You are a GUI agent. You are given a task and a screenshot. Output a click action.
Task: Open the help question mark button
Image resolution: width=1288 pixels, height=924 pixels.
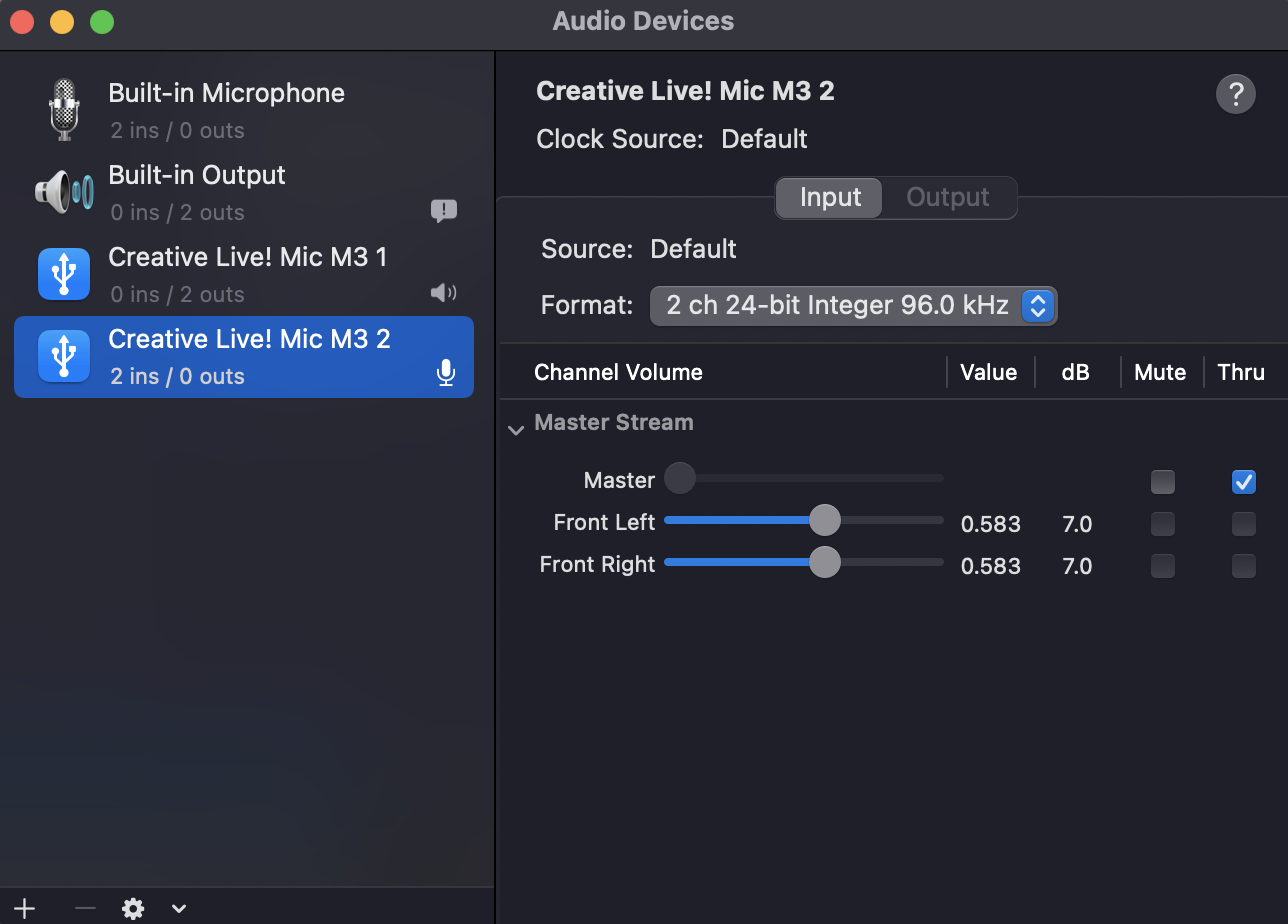pyautogui.click(x=1235, y=94)
